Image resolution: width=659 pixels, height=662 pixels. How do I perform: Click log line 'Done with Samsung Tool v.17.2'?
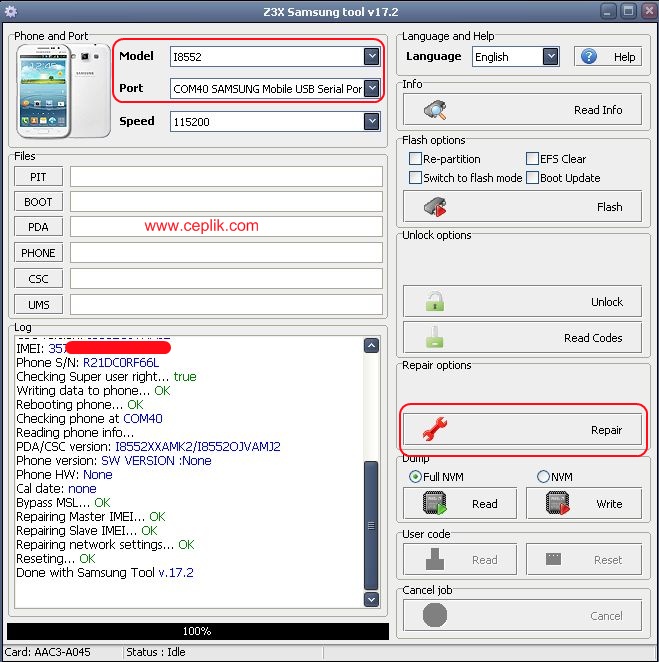click(x=105, y=572)
